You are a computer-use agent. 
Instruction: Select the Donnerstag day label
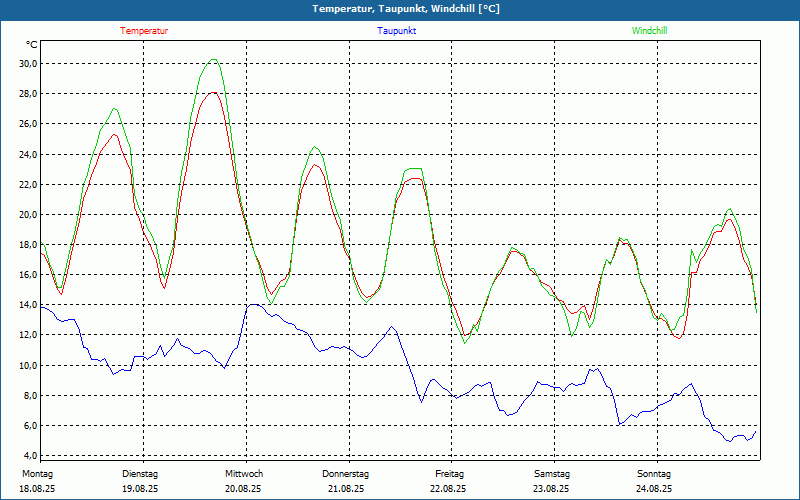[x=346, y=473]
